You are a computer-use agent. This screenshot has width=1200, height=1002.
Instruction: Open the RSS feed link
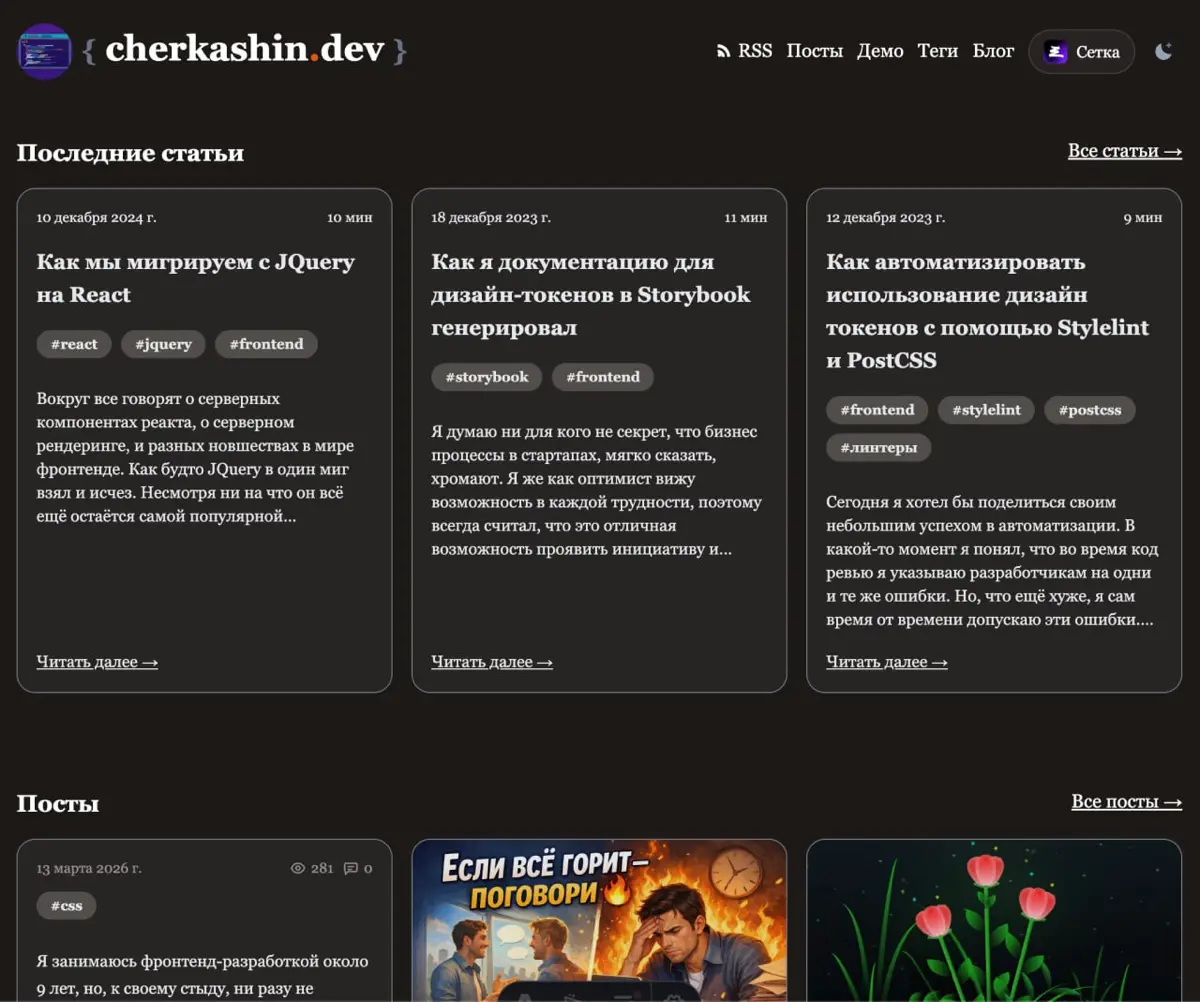pos(745,51)
